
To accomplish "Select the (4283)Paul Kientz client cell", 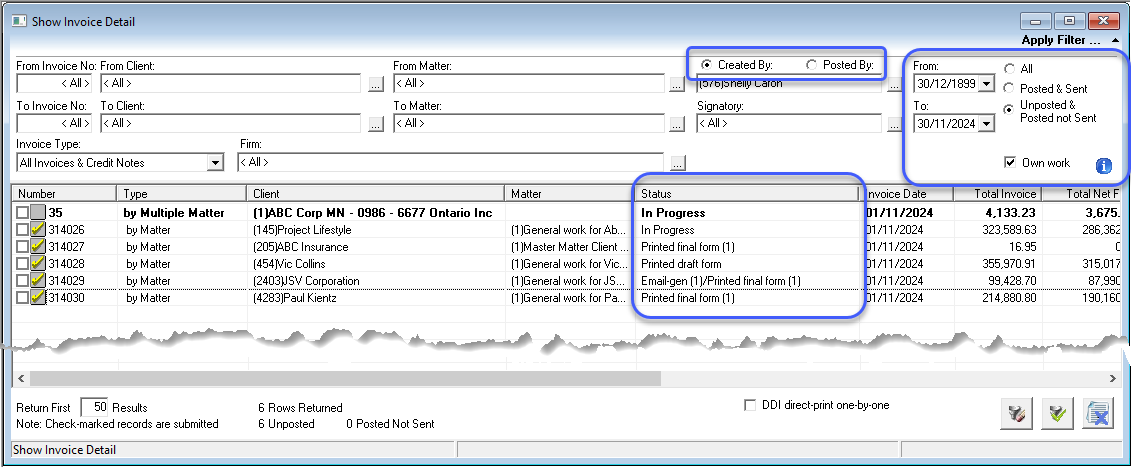I will point(376,297).
